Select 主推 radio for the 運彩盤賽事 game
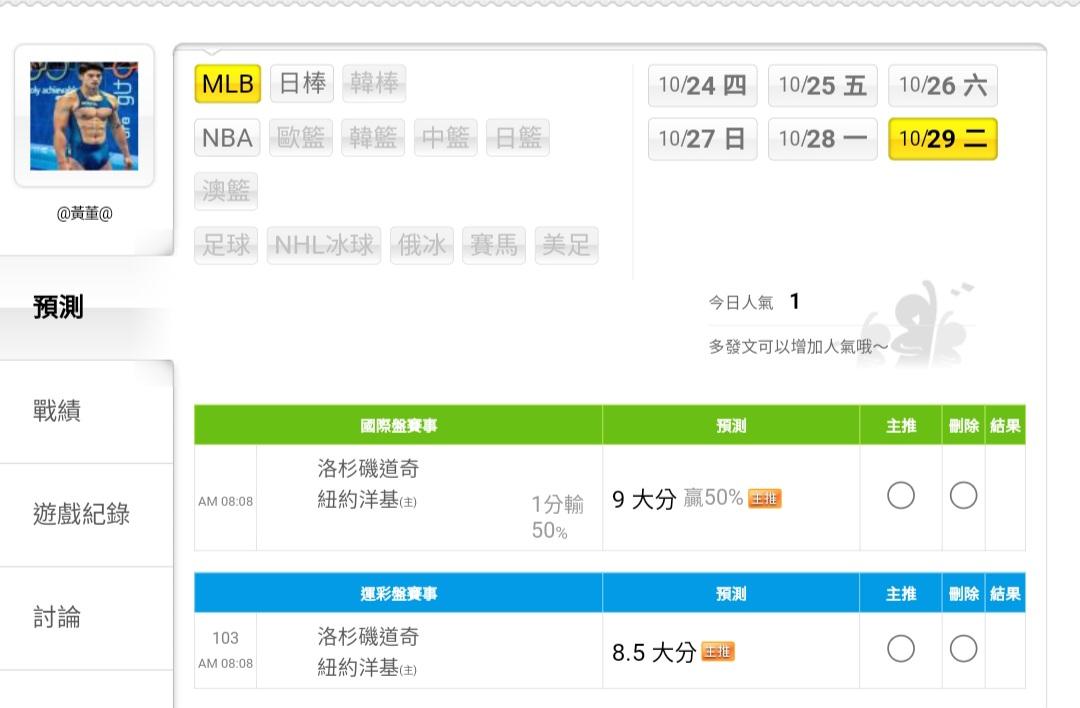1080x708 pixels. click(x=901, y=649)
